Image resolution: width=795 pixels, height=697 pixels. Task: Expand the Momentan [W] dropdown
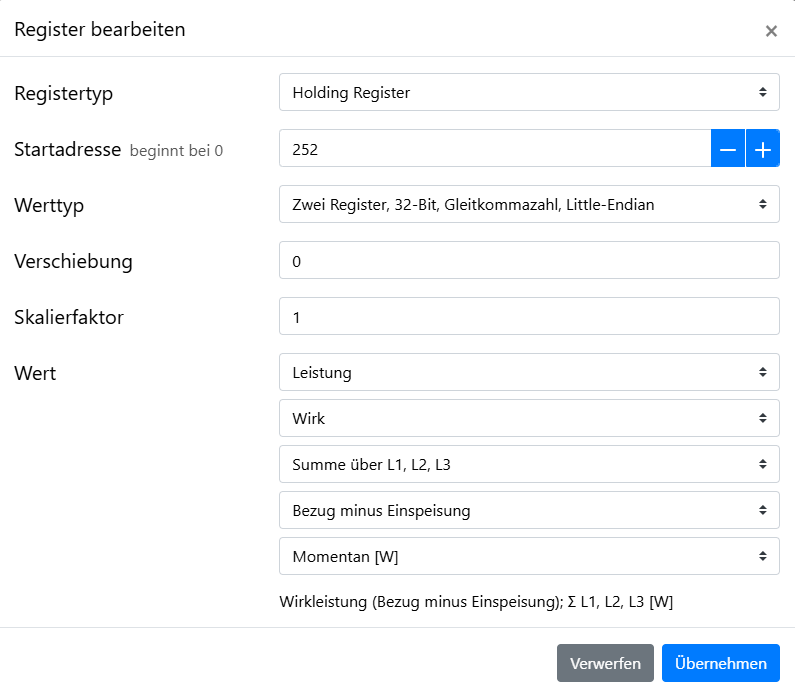(x=528, y=557)
